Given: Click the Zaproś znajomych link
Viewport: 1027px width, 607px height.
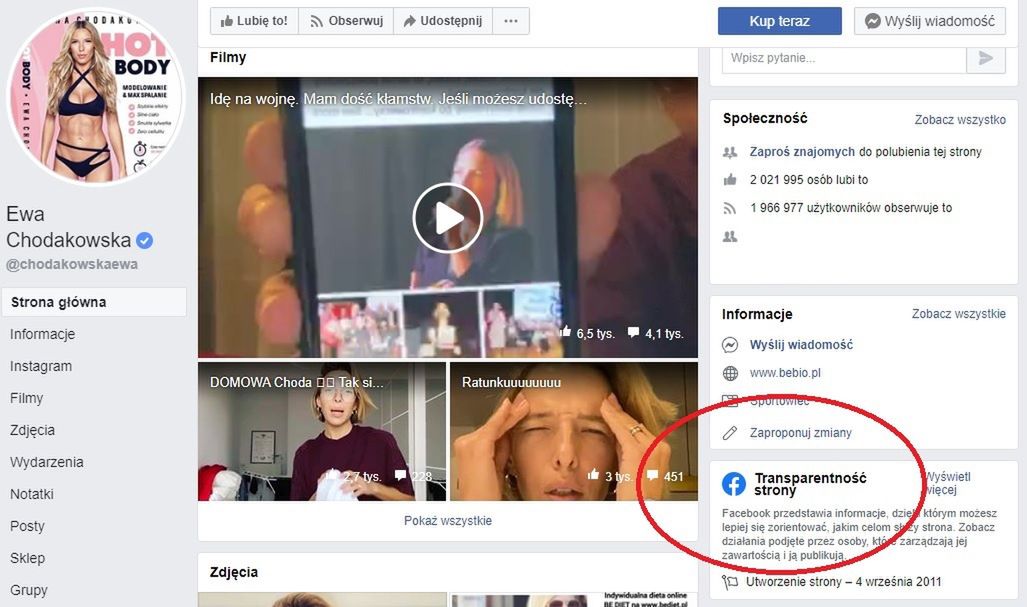Looking at the screenshot, I should click(802, 152).
